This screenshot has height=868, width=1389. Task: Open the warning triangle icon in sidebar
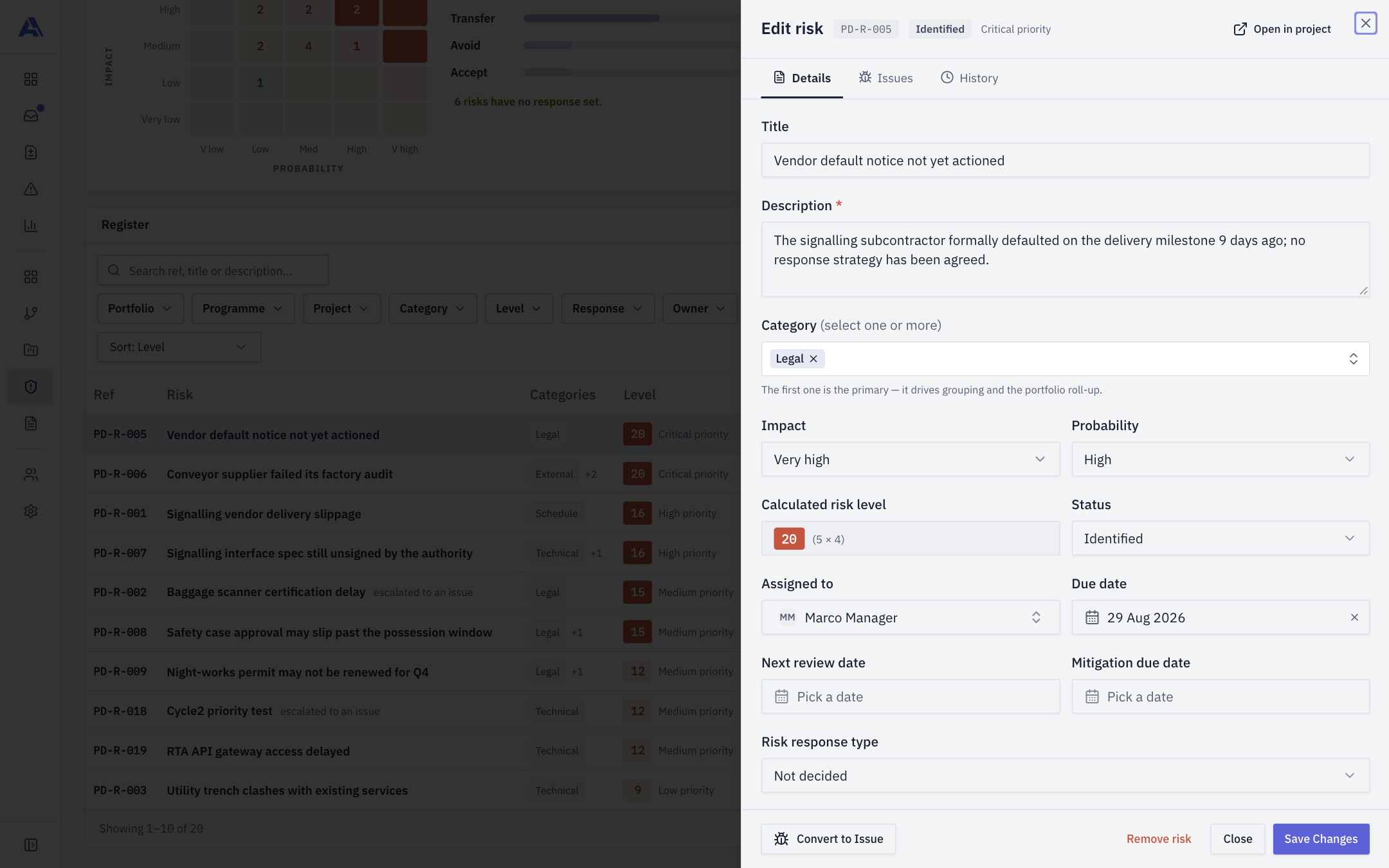[x=30, y=189]
